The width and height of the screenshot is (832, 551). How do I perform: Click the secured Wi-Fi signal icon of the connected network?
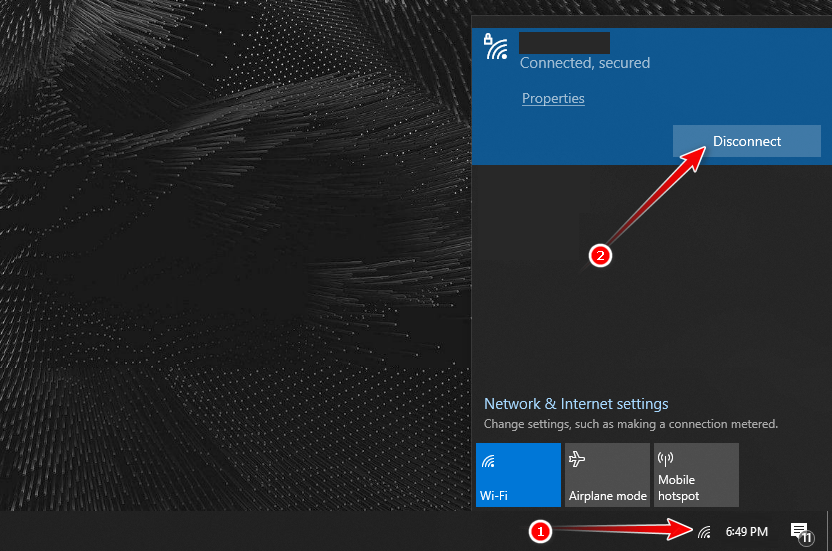click(495, 47)
